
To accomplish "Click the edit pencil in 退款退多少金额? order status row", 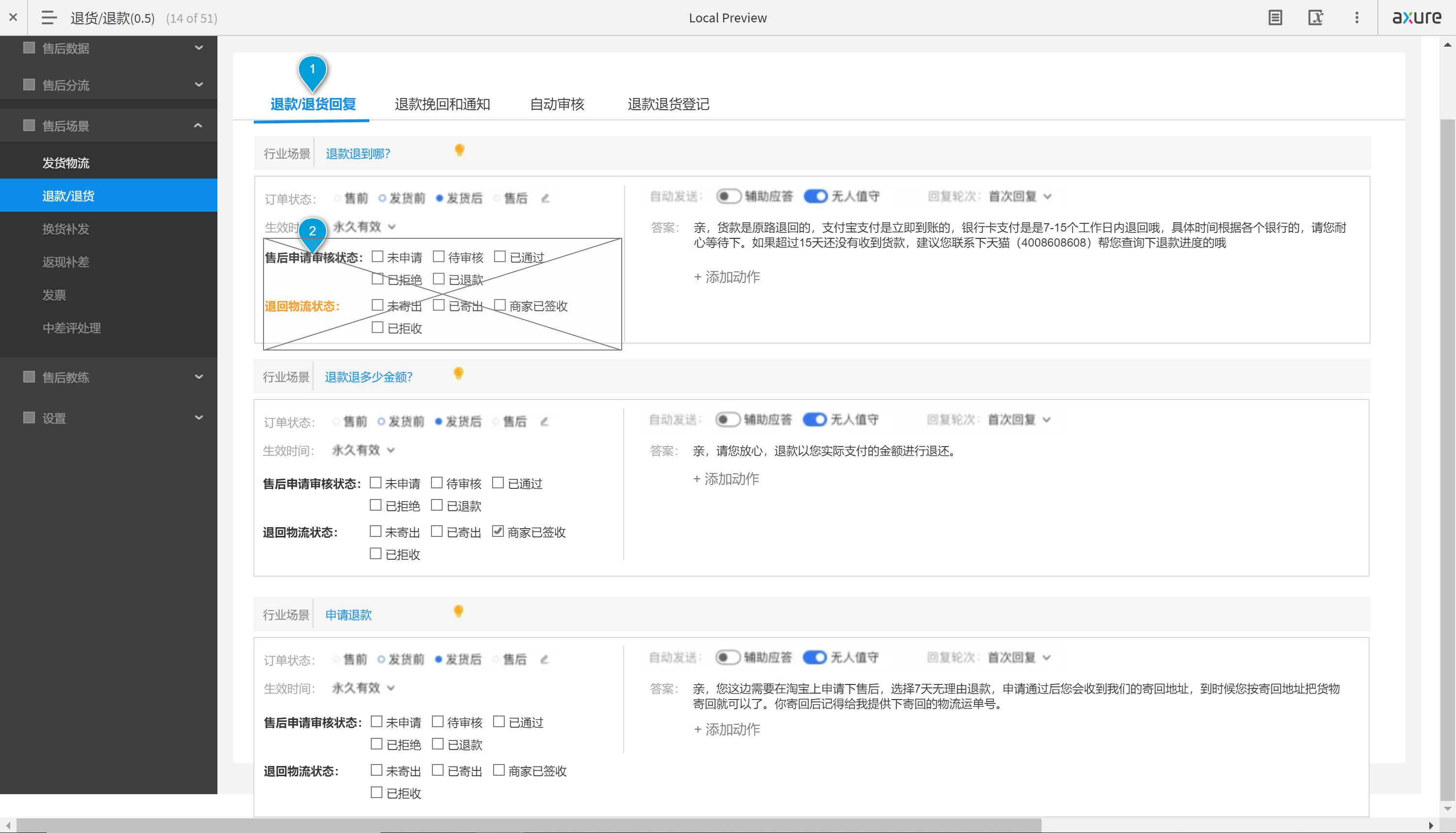I will pos(544,421).
